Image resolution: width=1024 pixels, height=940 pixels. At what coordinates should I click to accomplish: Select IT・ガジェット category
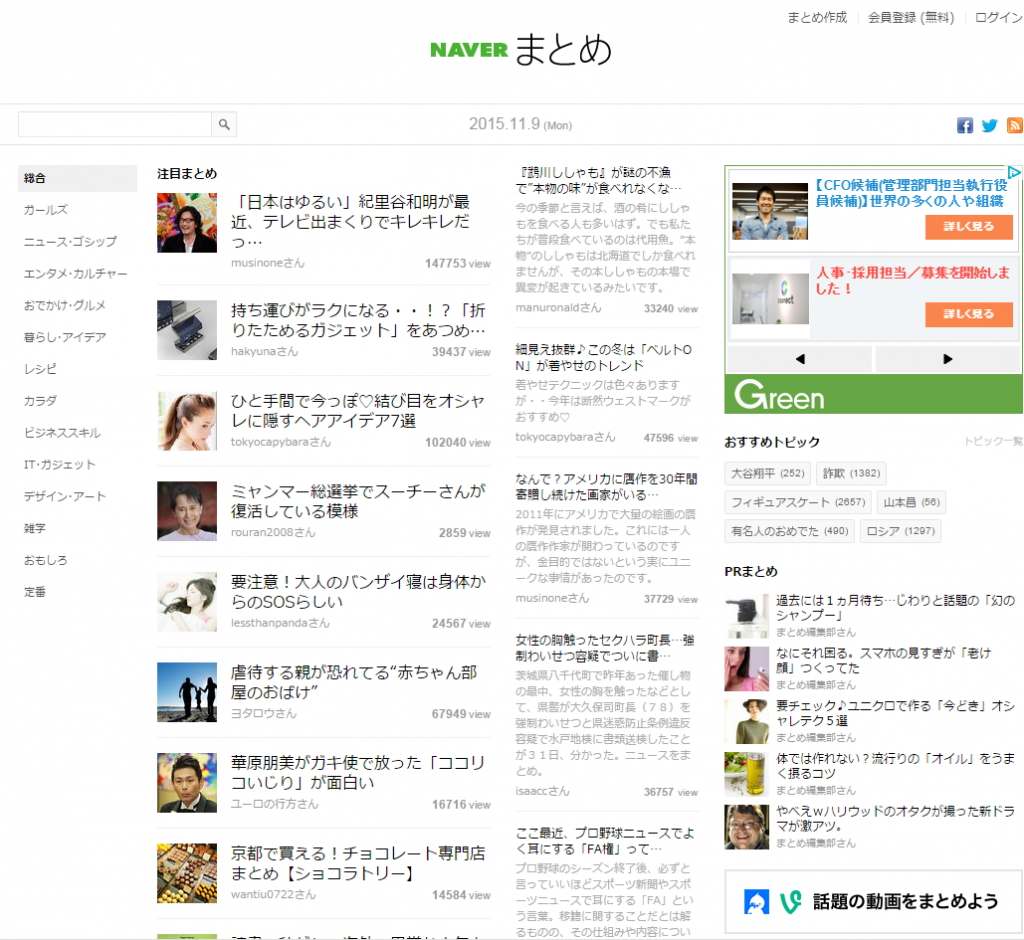pos(60,464)
